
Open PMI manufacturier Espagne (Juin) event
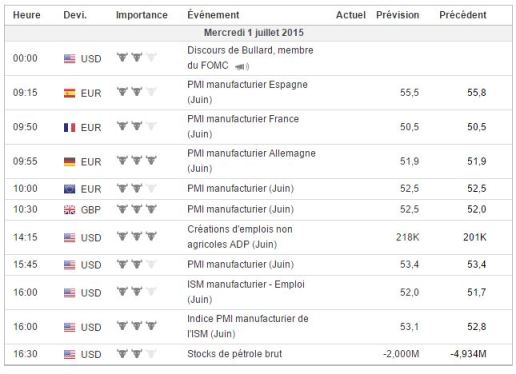pyautogui.click(x=247, y=92)
